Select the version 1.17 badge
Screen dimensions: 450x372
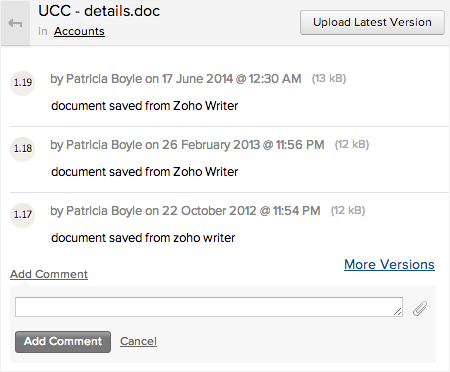23,215
